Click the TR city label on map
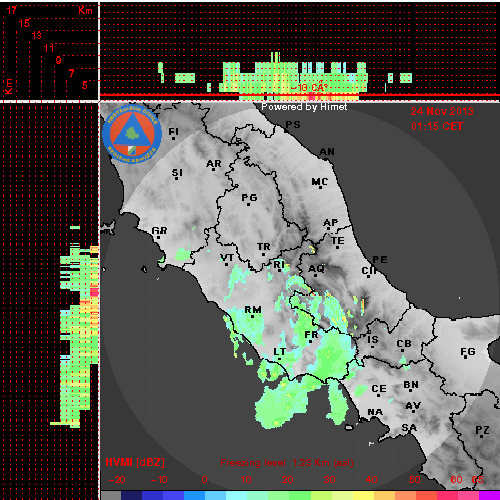Screen dimensions: 500x500 264,247
